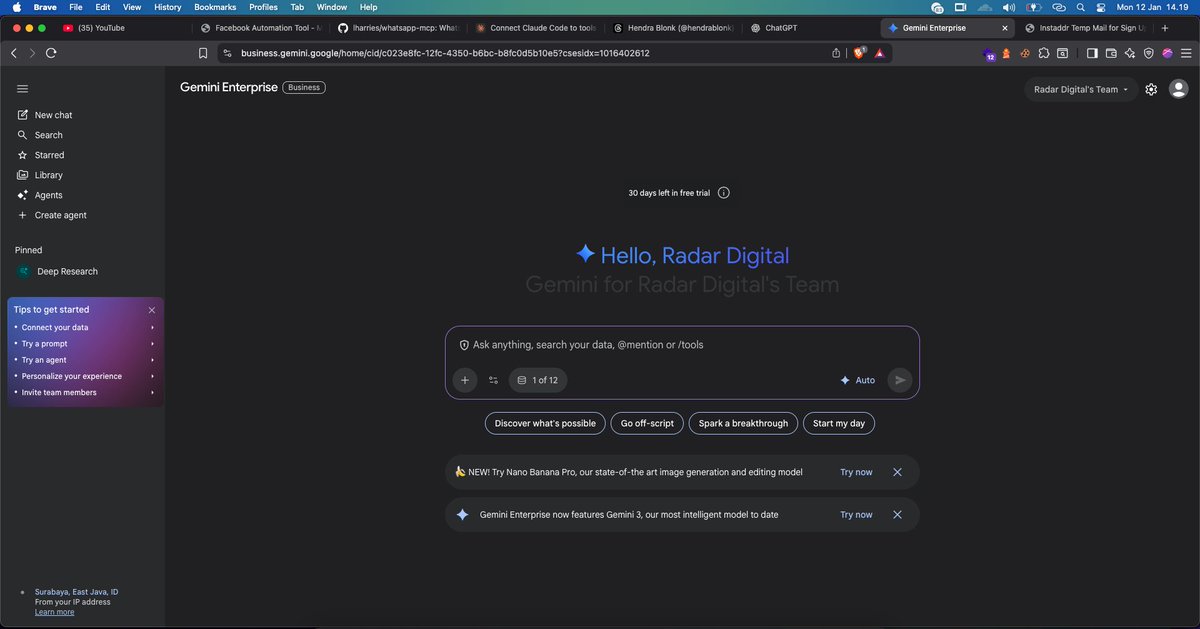The height and width of the screenshot is (629, 1200).
Task: Click the send arrow button
Action: [900, 380]
